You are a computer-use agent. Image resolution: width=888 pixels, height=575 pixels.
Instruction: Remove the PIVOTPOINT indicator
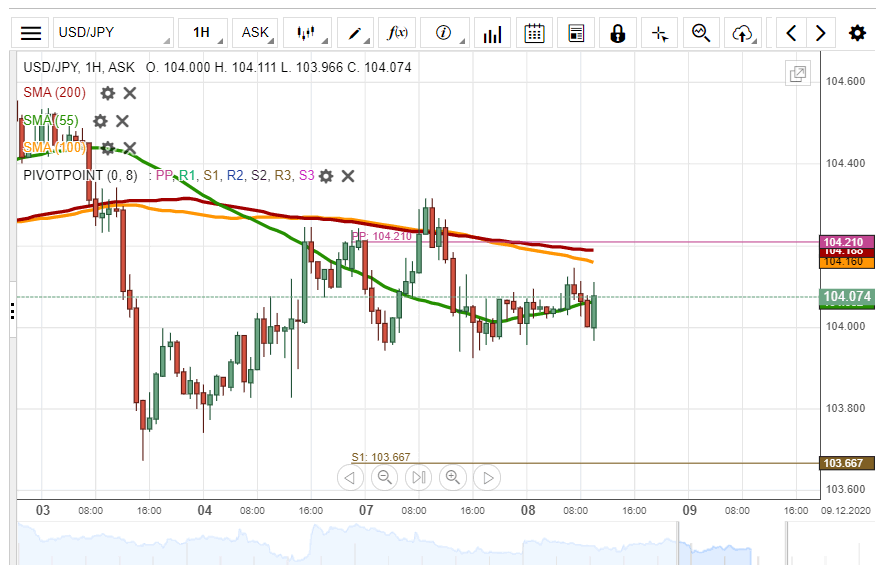click(348, 176)
